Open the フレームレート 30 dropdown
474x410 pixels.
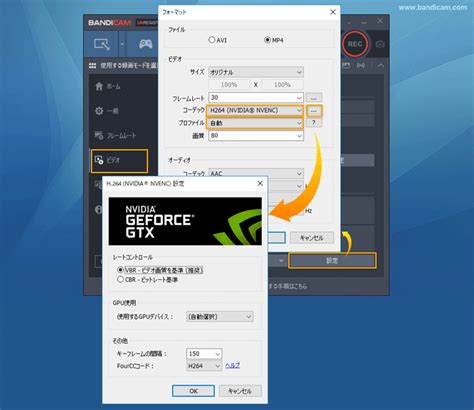pos(256,97)
